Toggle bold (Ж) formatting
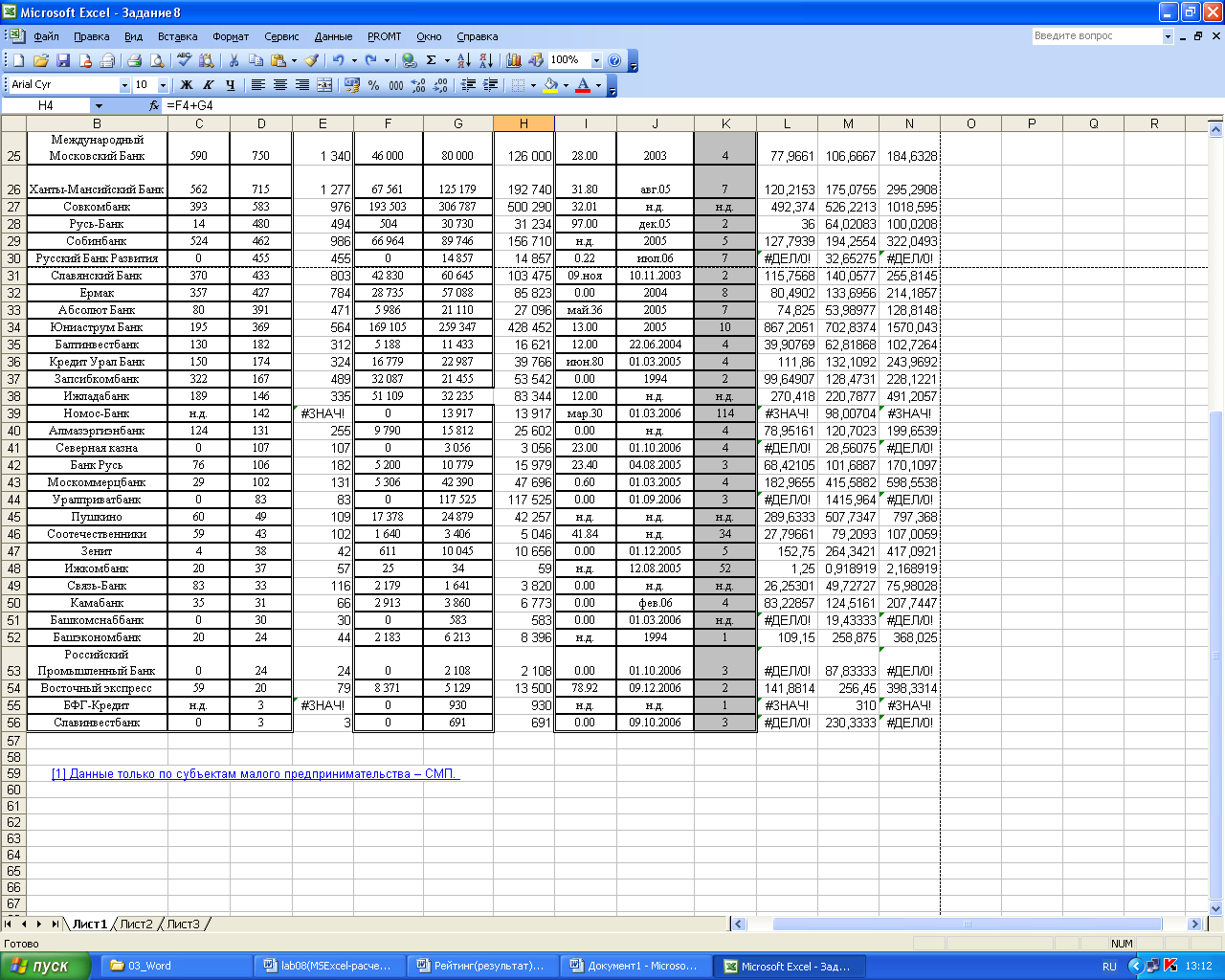The image size is (1225, 980). [187, 85]
